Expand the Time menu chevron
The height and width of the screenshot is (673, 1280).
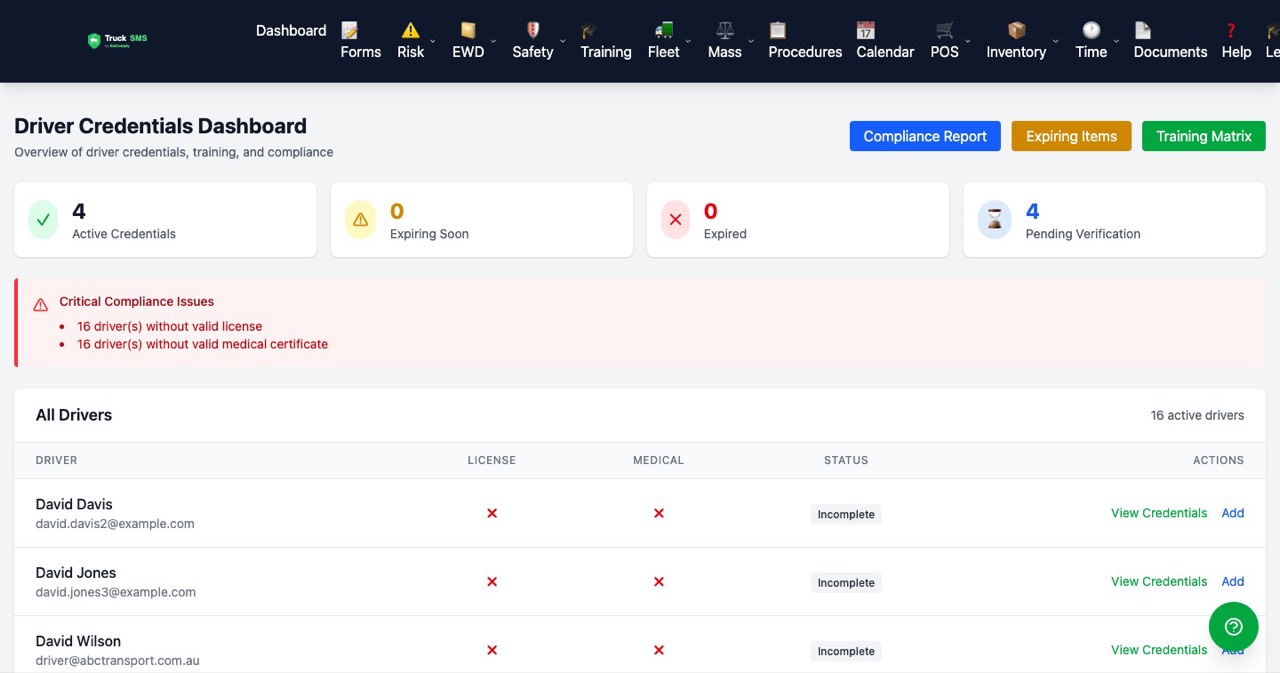click(1116, 41)
